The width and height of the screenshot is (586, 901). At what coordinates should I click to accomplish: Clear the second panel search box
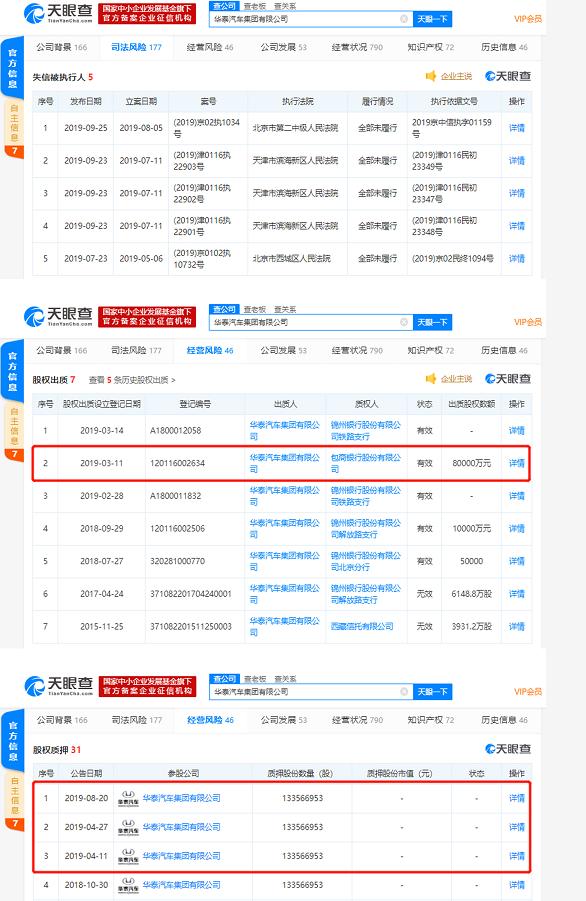404,322
